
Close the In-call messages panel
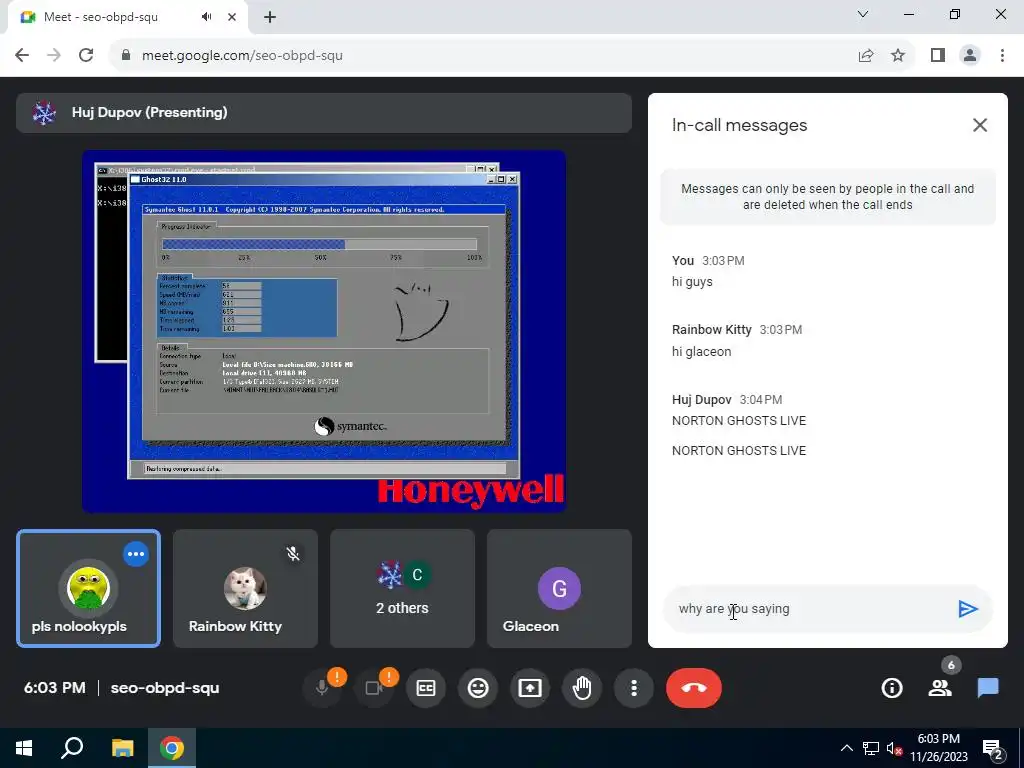[980, 125]
